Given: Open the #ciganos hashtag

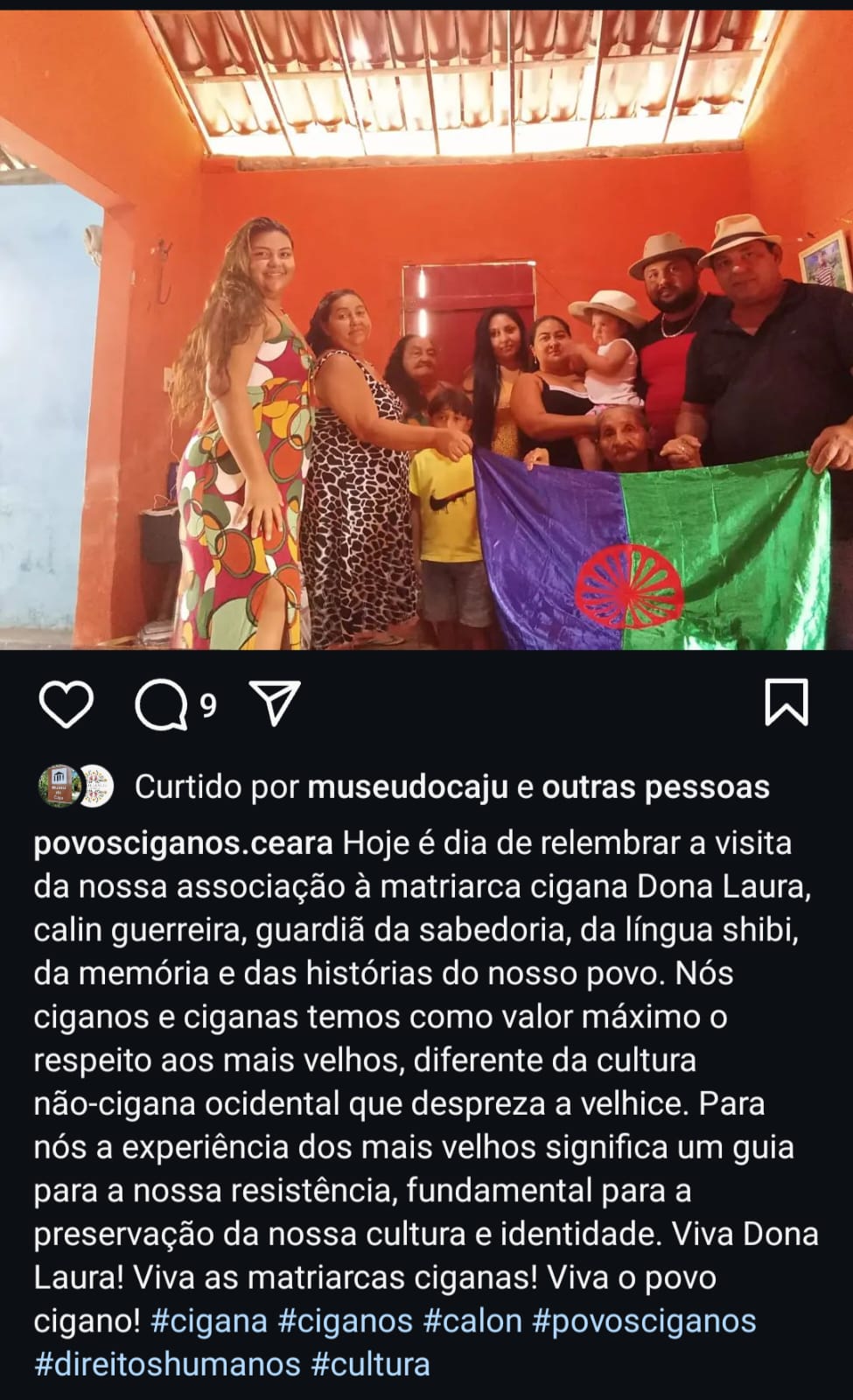Looking at the screenshot, I should (x=345, y=1321).
